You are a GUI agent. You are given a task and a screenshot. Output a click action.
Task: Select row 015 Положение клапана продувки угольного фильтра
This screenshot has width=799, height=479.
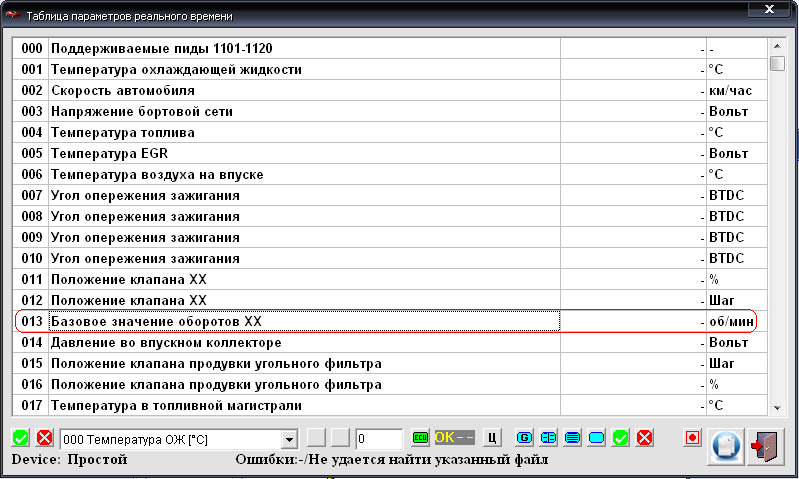390,363
